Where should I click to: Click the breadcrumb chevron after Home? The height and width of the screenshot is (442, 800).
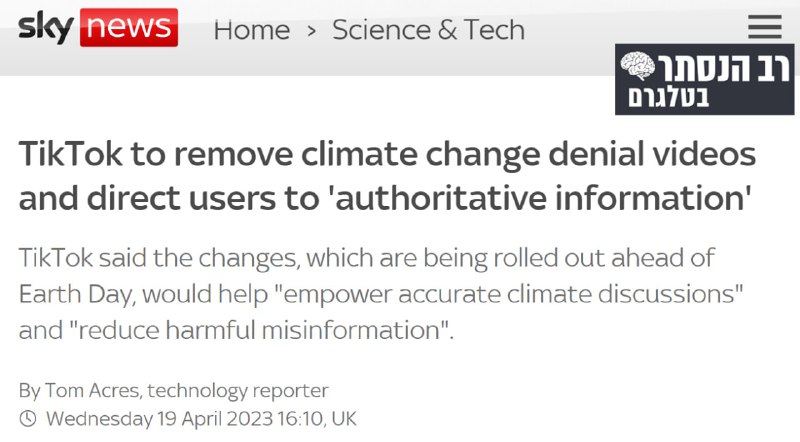click(311, 31)
